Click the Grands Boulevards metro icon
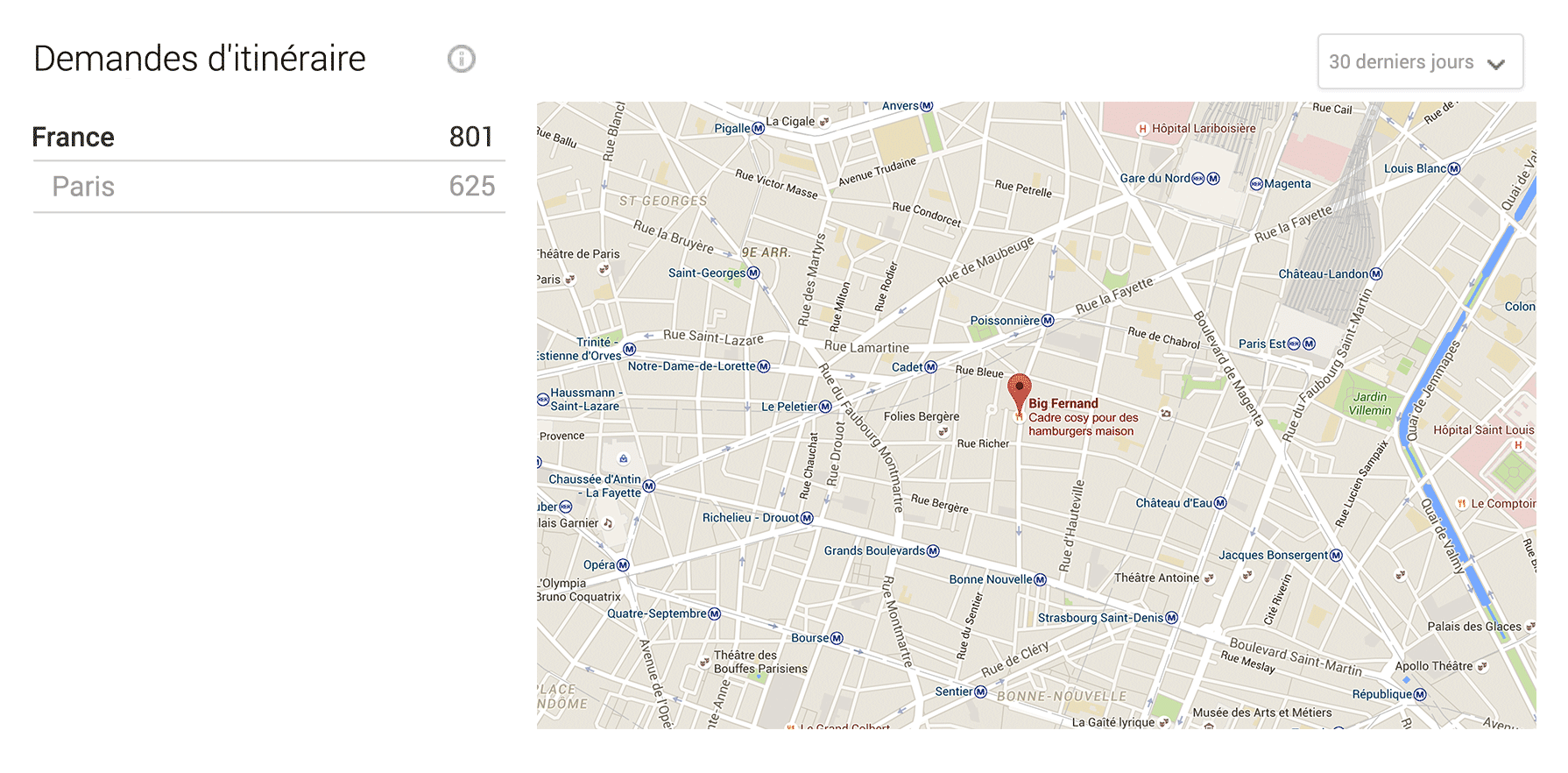Screen dimensions: 1568x773 933,551
